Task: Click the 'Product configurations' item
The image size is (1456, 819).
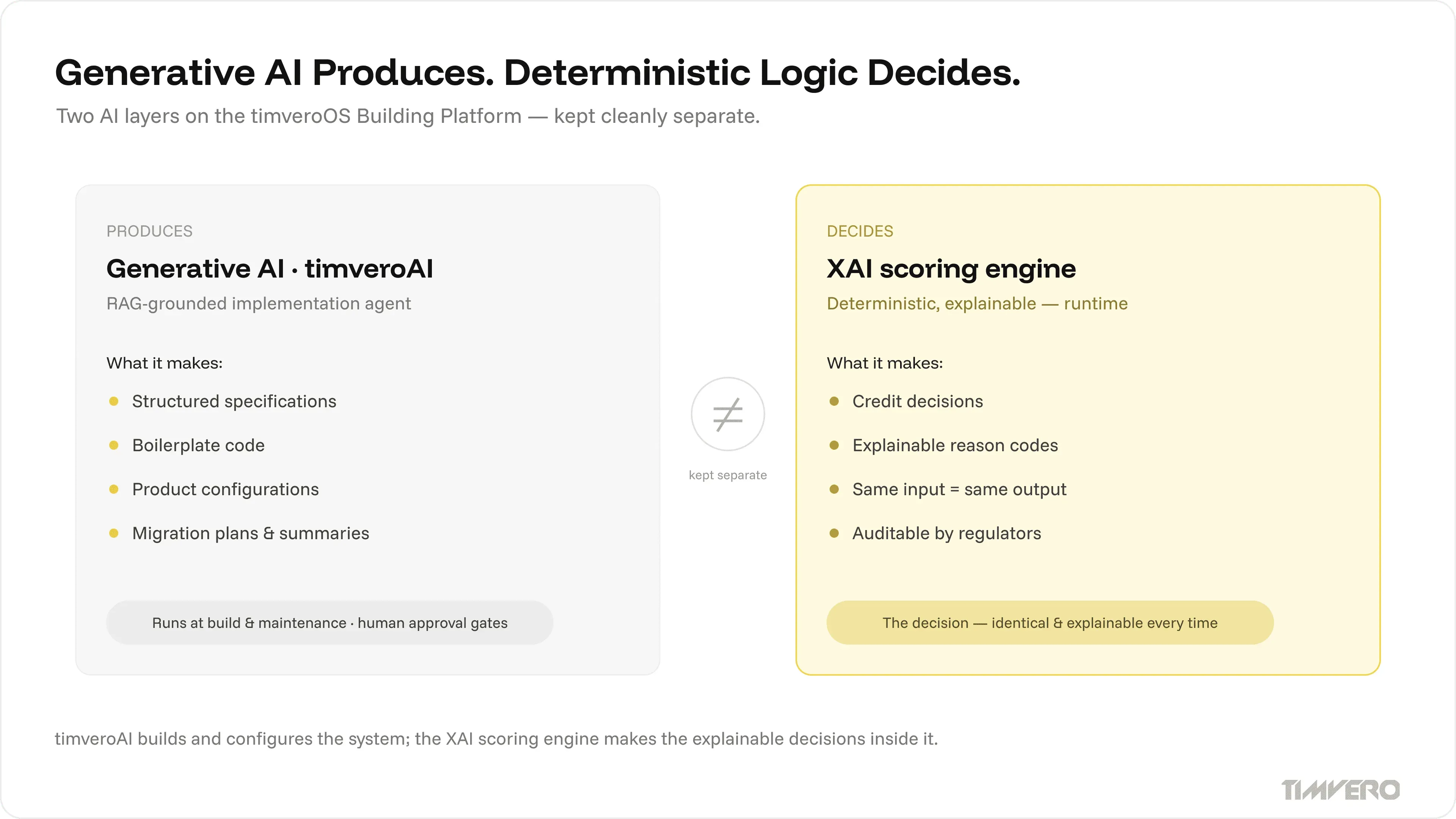Action: point(213,490)
